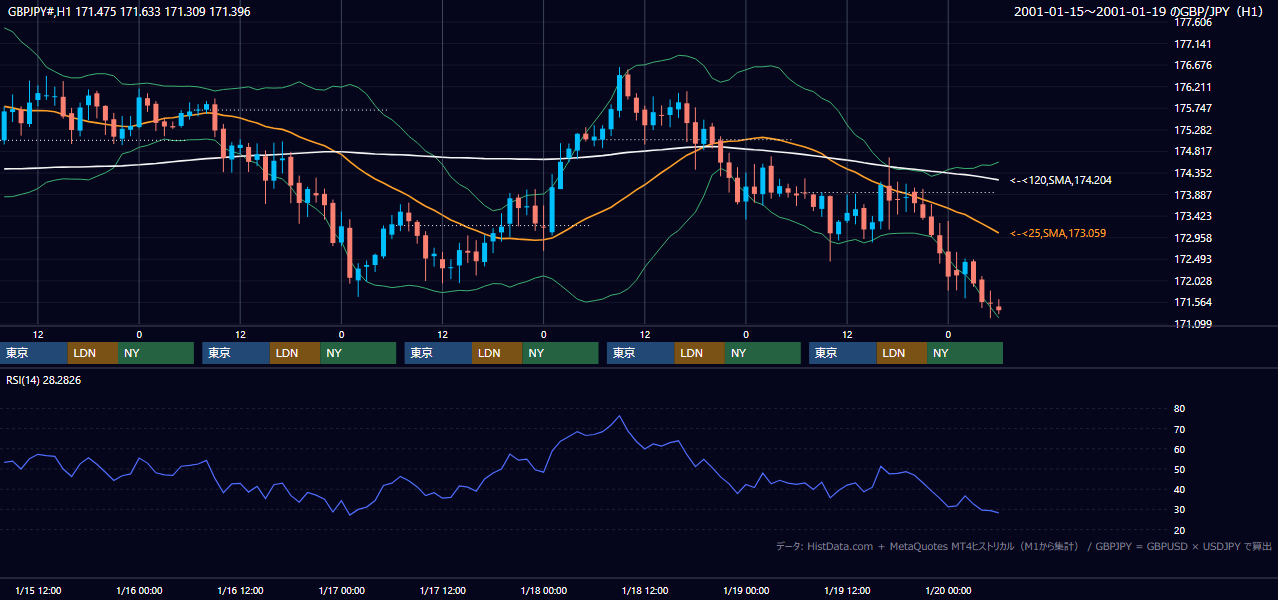Image resolution: width=1278 pixels, height=600 pixels.
Task: Select the last day's LDN session block
Action: click(902, 353)
